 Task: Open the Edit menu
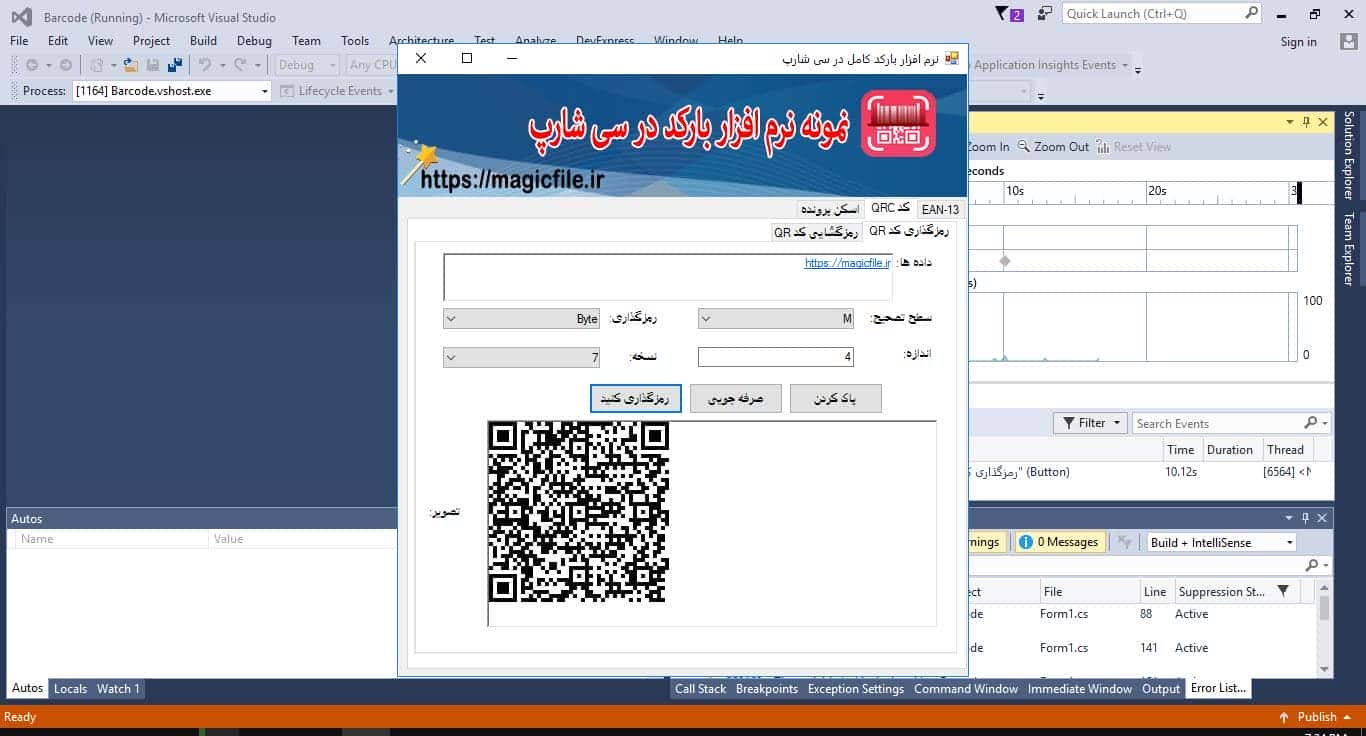point(58,41)
